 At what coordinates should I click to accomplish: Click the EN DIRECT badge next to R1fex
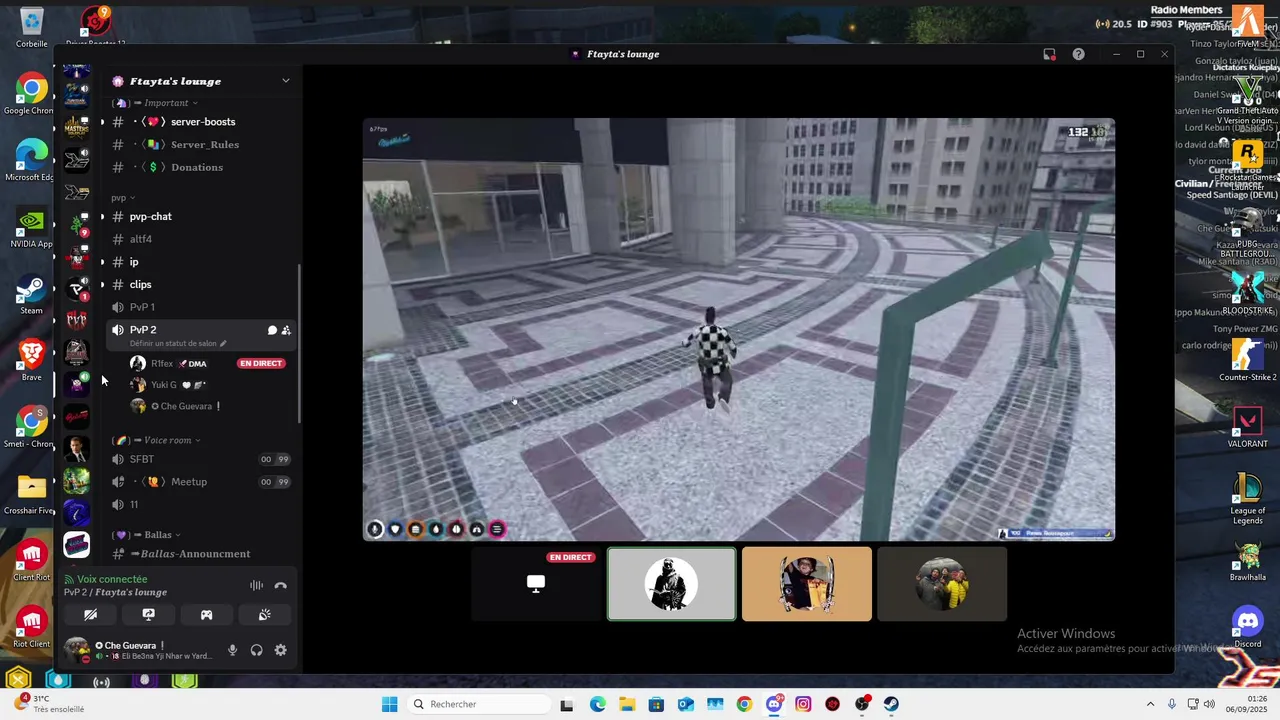[x=261, y=363]
